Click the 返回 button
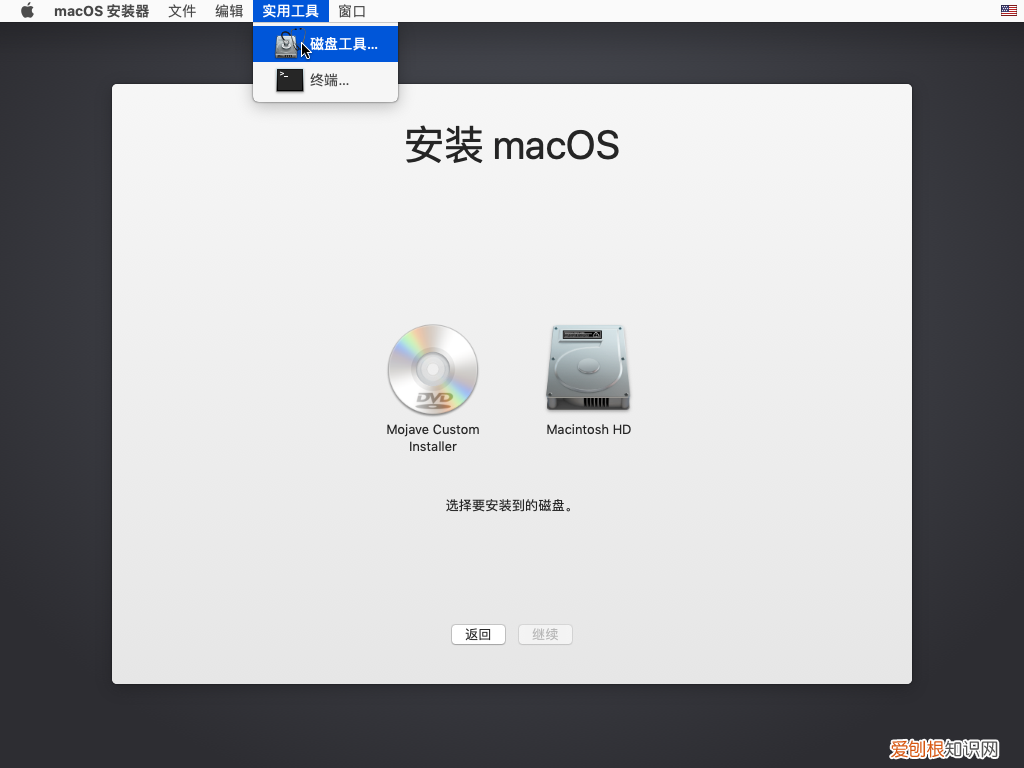This screenshot has height=768, width=1024. [478, 634]
